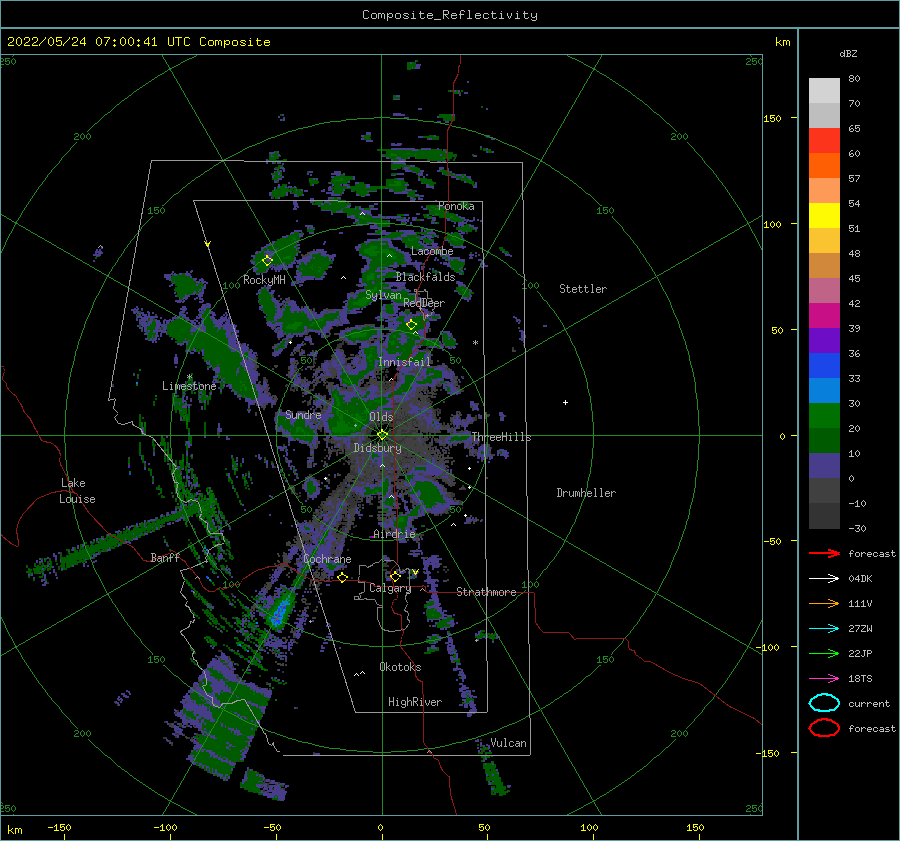
Task: Click the magenta 18TS arrow legend icon
Action: (824, 679)
